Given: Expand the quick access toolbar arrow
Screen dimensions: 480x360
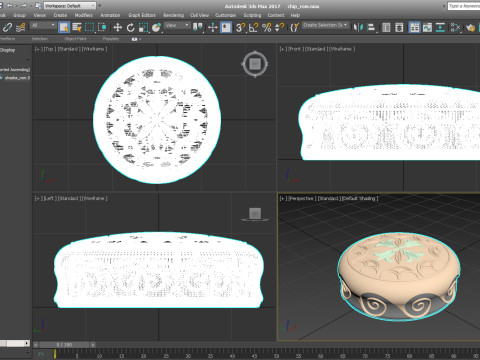Looking at the screenshot, I should tap(99, 6).
